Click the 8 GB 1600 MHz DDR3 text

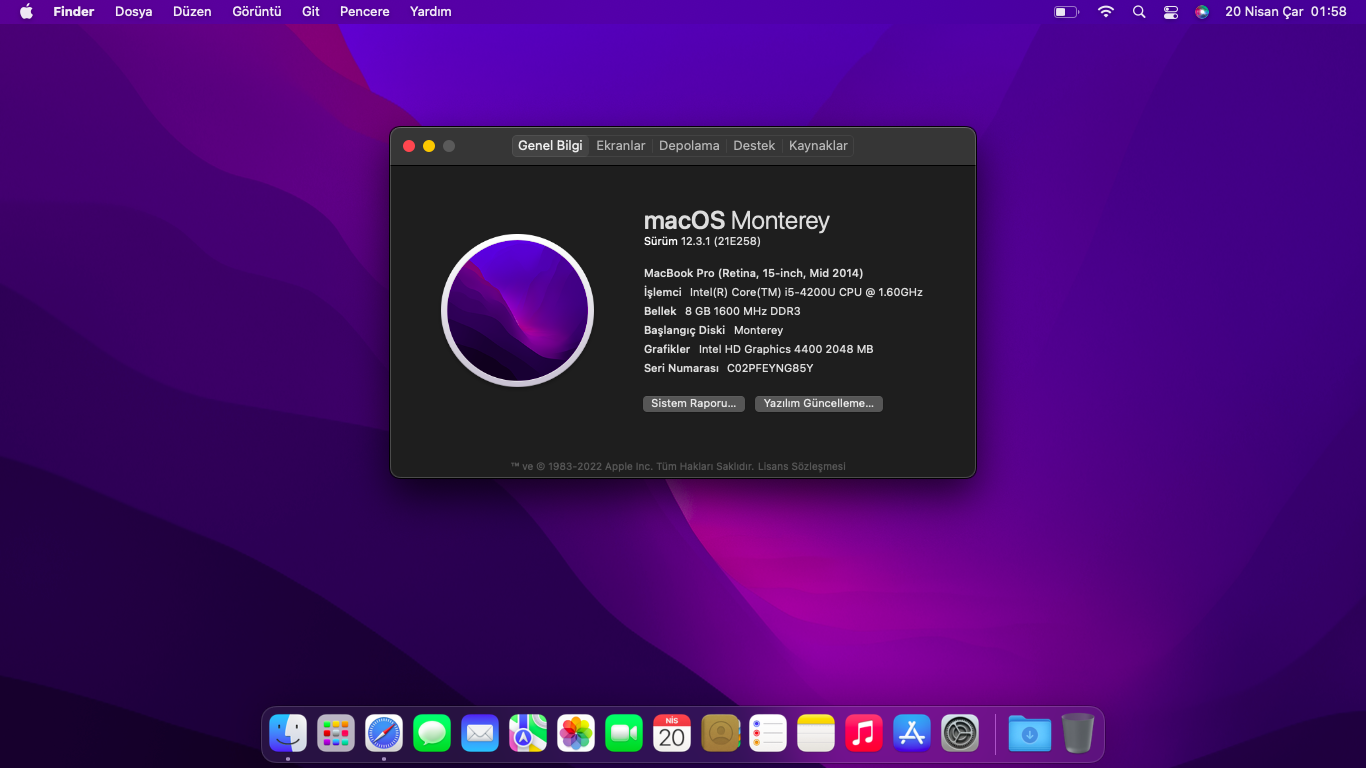pyautogui.click(x=743, y=311)
